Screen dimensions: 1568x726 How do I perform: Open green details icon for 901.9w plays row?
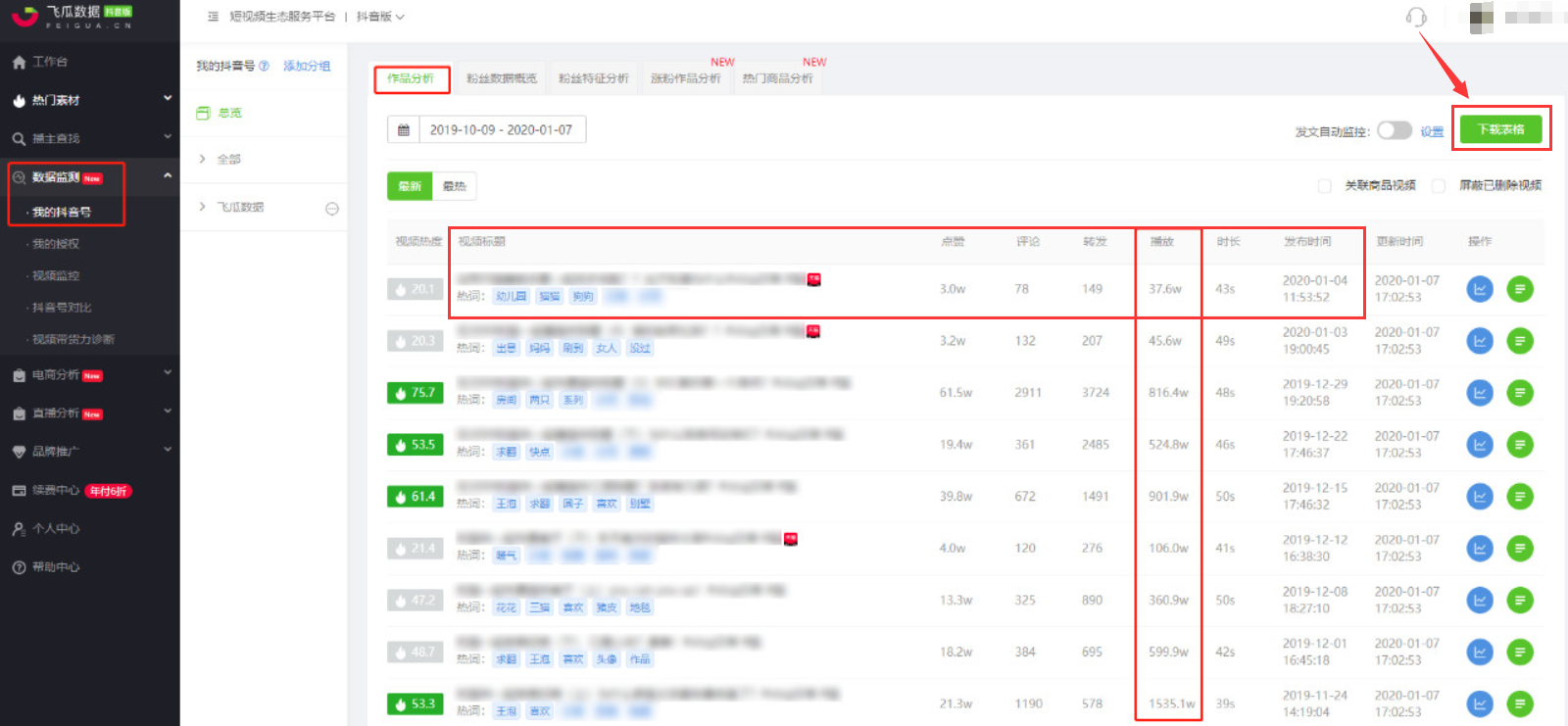1520,497
